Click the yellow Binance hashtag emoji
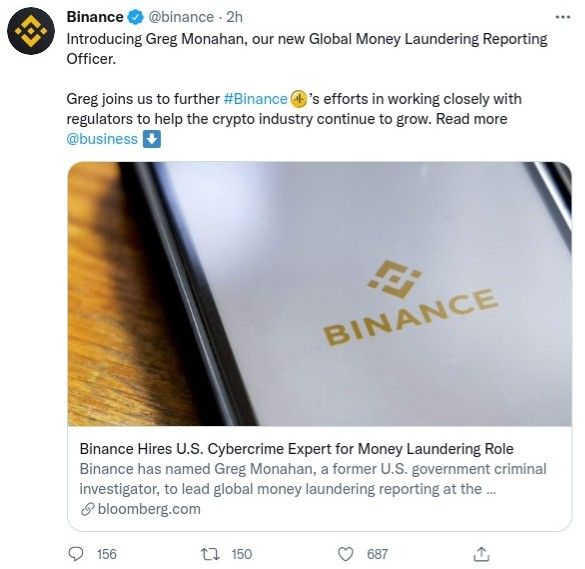Viewport: 585px width, 569px height. tap(298, 99)
